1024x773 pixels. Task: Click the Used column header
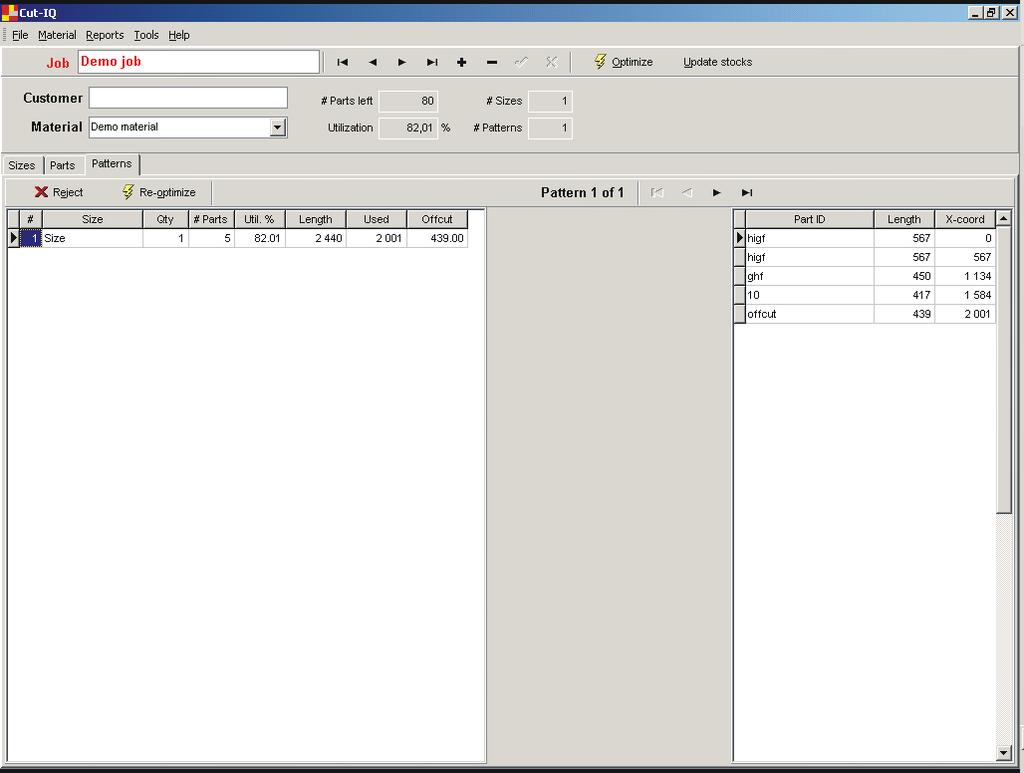376,219
